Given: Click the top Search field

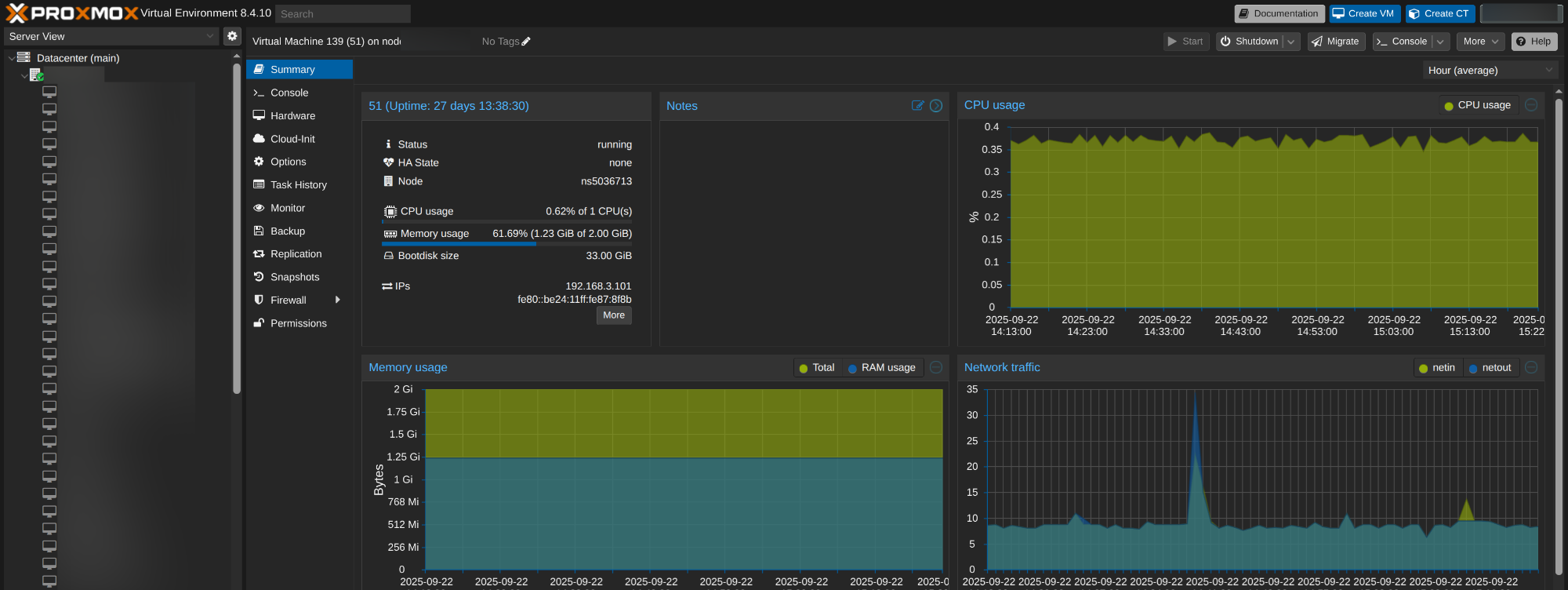Looking at the screenshot, I should click(x=343, y=14).
